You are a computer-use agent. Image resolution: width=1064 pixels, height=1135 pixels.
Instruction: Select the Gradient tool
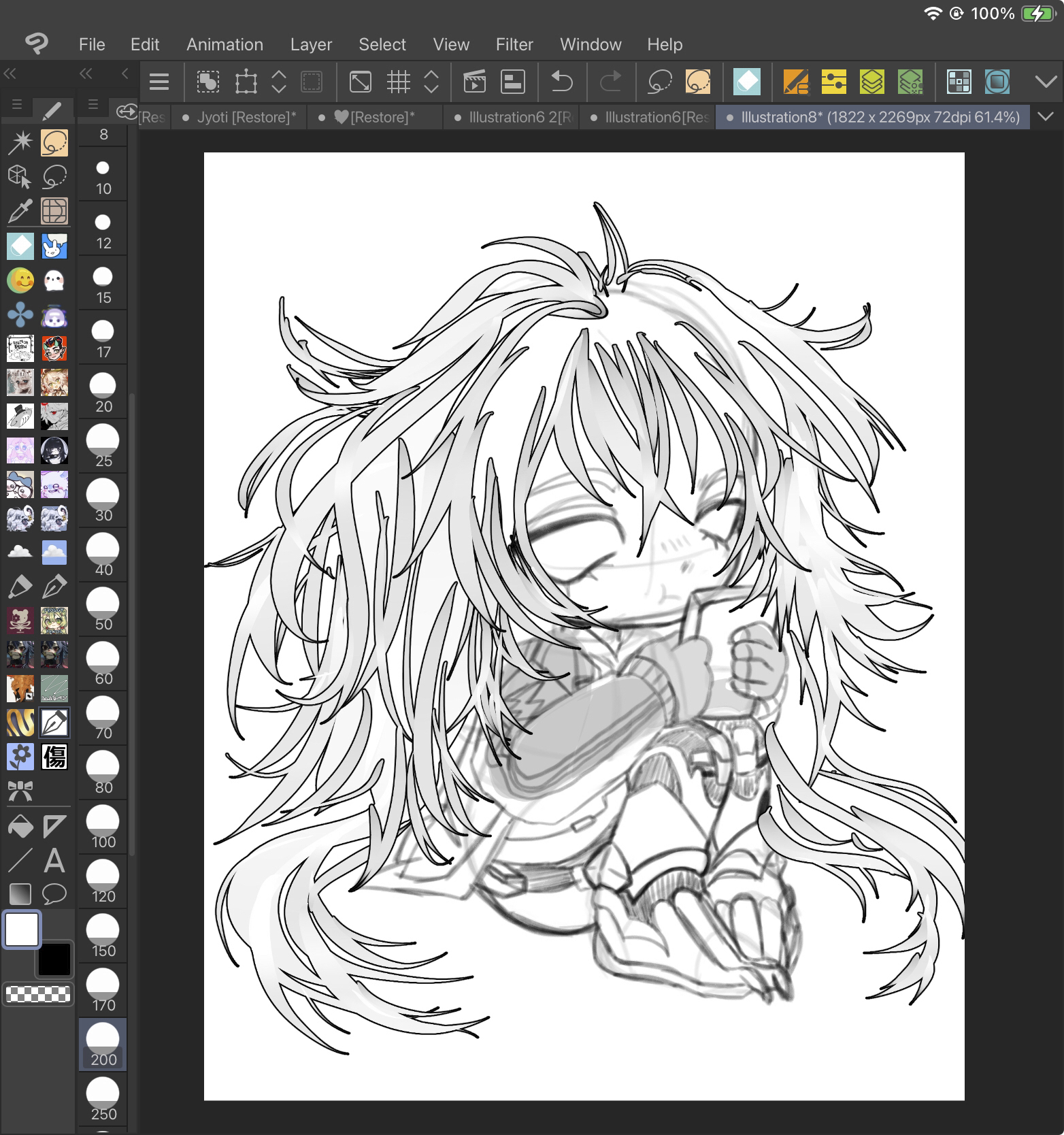[x=20, y=893]
